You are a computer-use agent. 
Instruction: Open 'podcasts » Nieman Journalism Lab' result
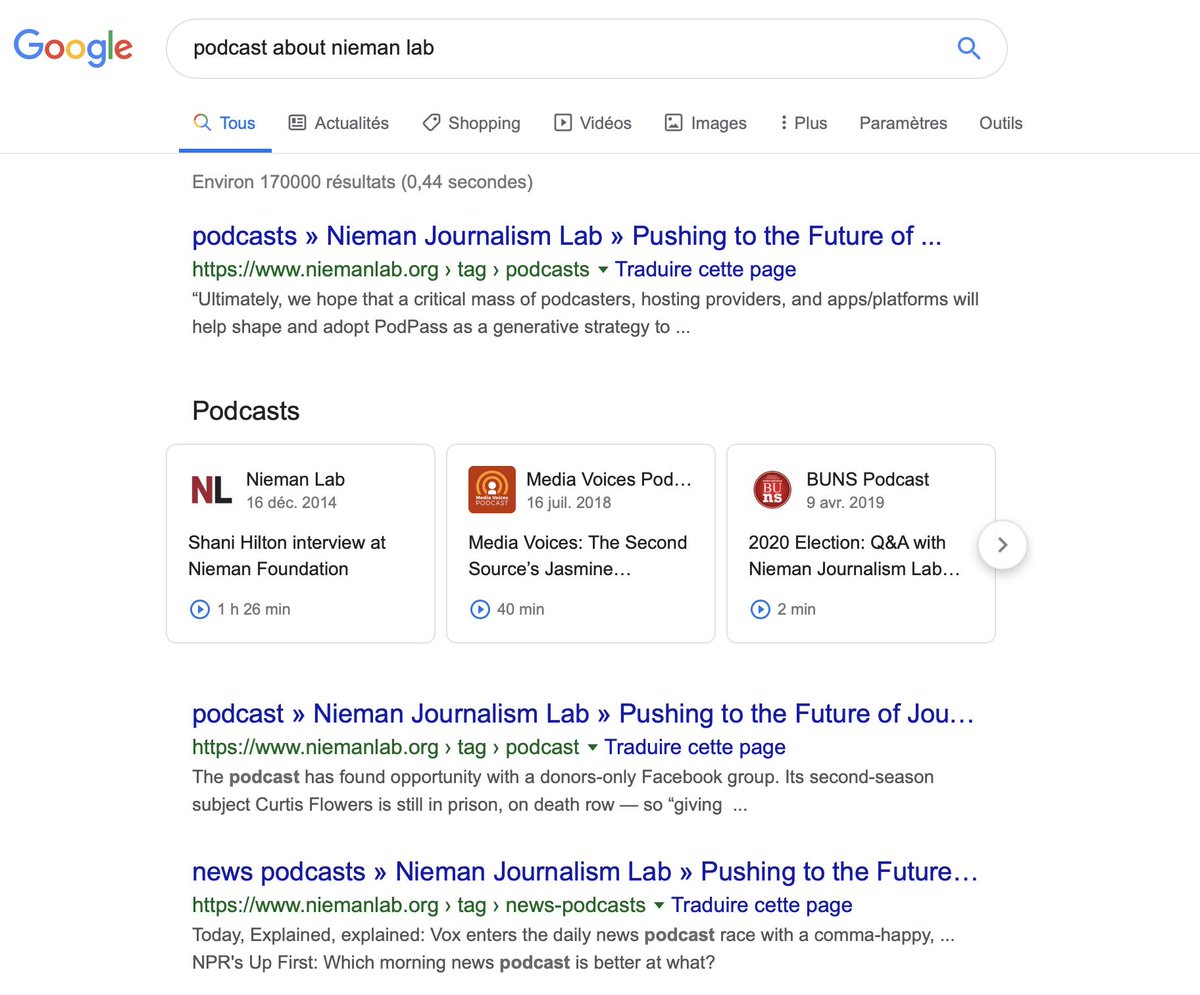(567, 236)
